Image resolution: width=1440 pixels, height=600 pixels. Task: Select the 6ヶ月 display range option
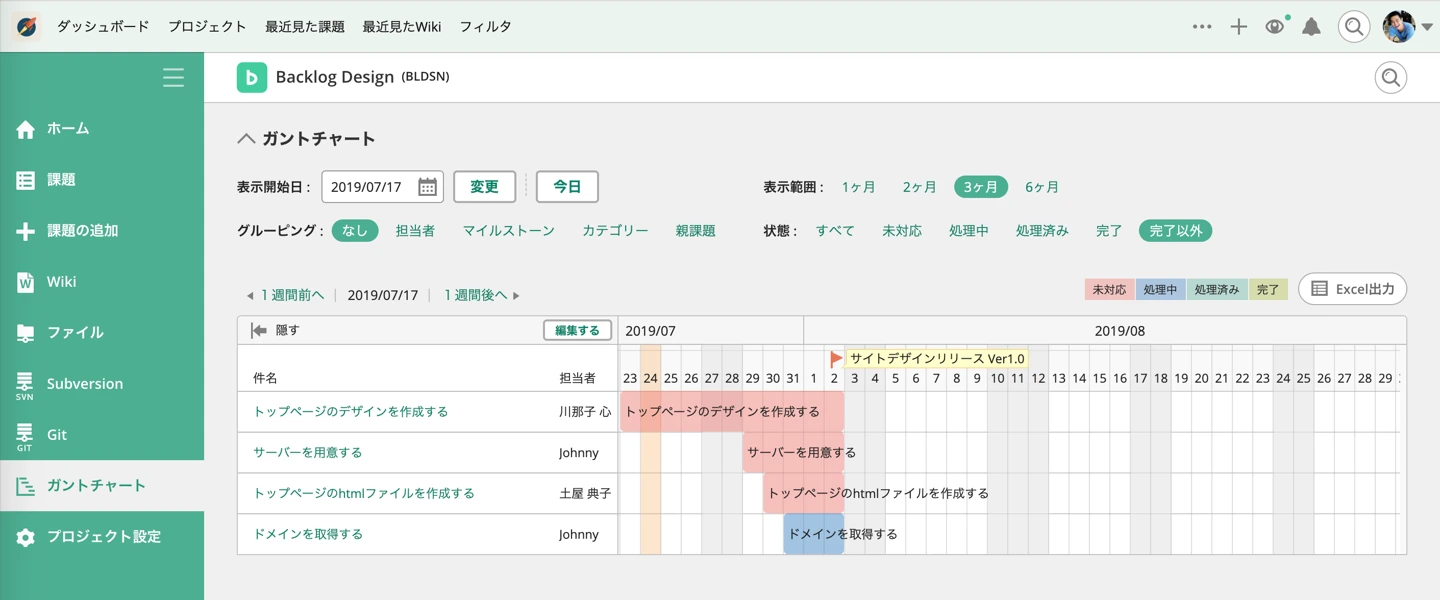click(x=1041, y=187)
